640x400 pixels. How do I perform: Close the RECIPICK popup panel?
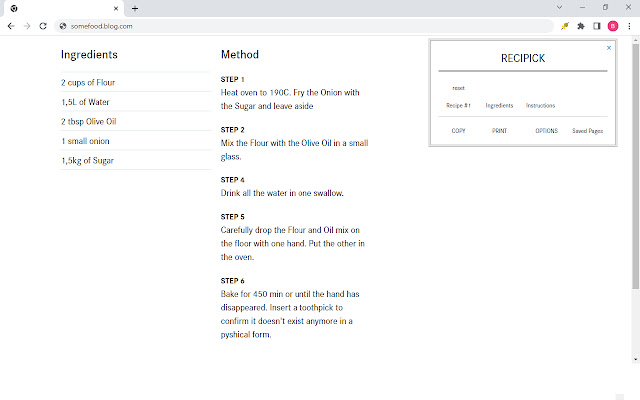tap(609, 48)
